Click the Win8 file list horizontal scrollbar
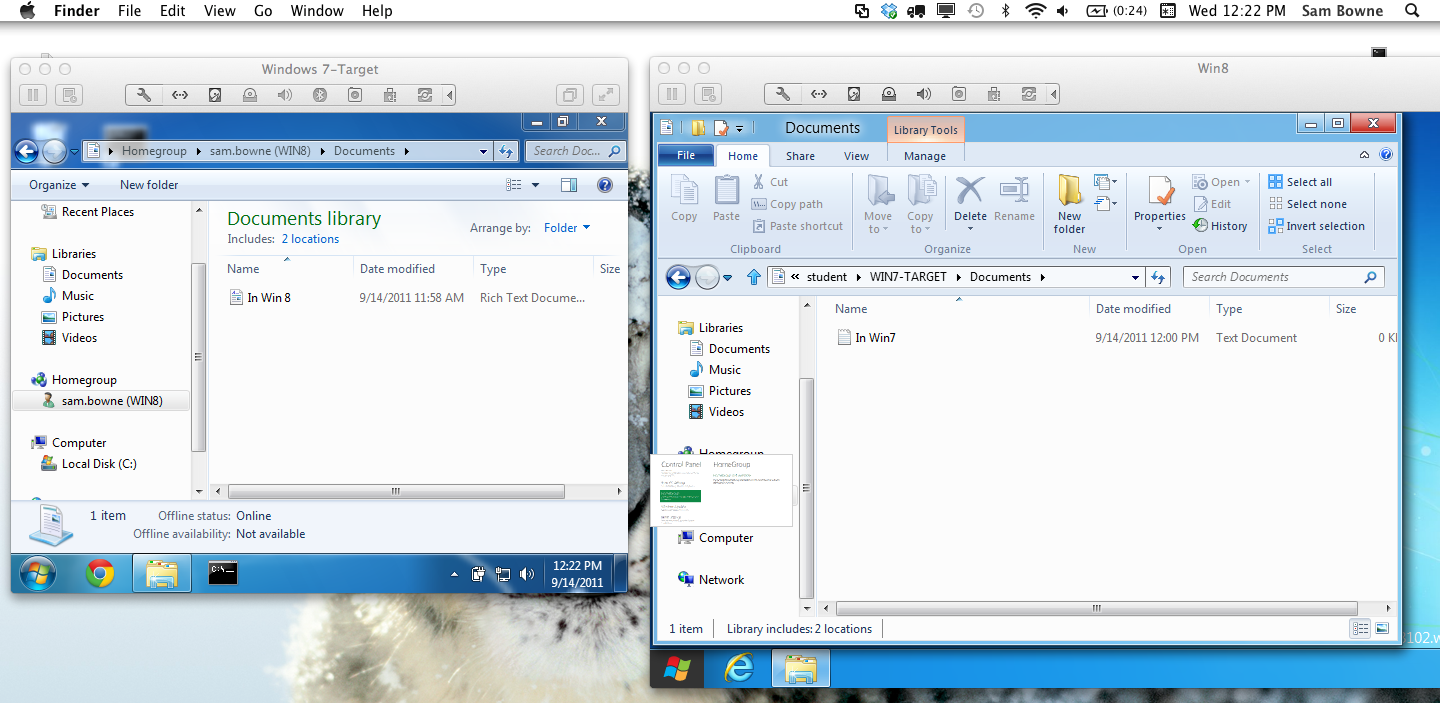 (x=1096, y=608)
